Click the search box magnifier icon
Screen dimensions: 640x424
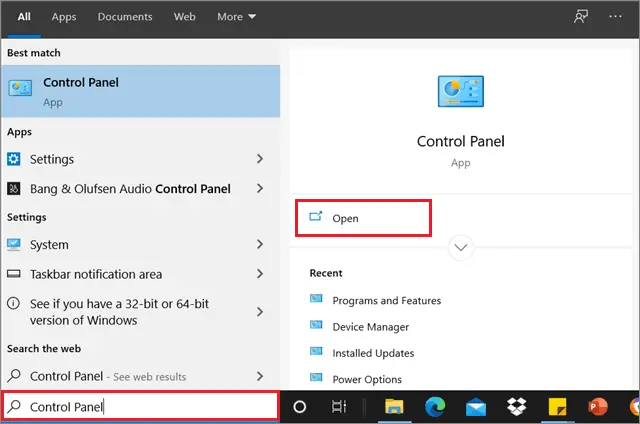pos(14,406)
